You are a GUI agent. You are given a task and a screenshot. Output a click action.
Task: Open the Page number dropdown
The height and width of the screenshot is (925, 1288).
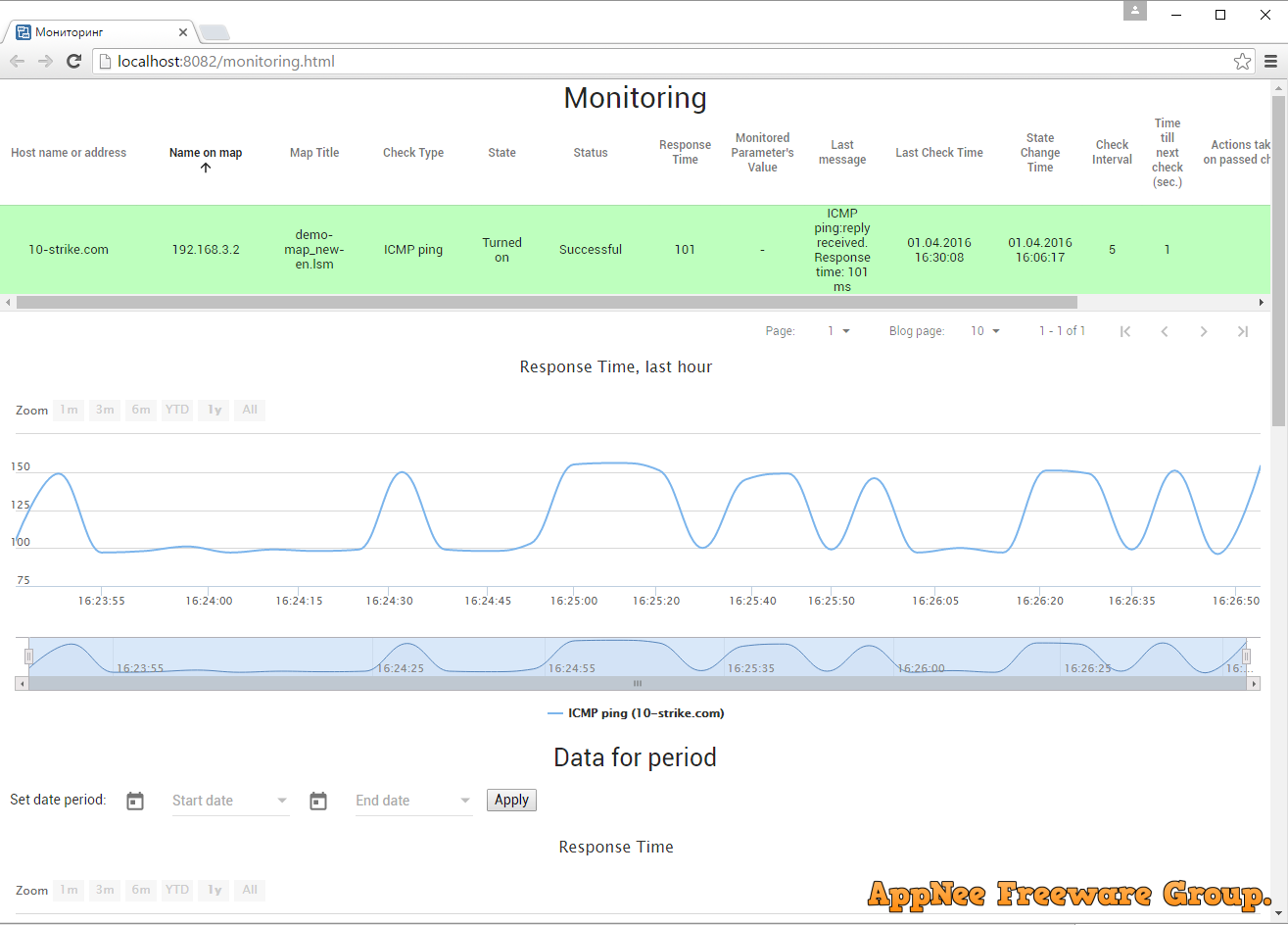click(x=838, y=331)
